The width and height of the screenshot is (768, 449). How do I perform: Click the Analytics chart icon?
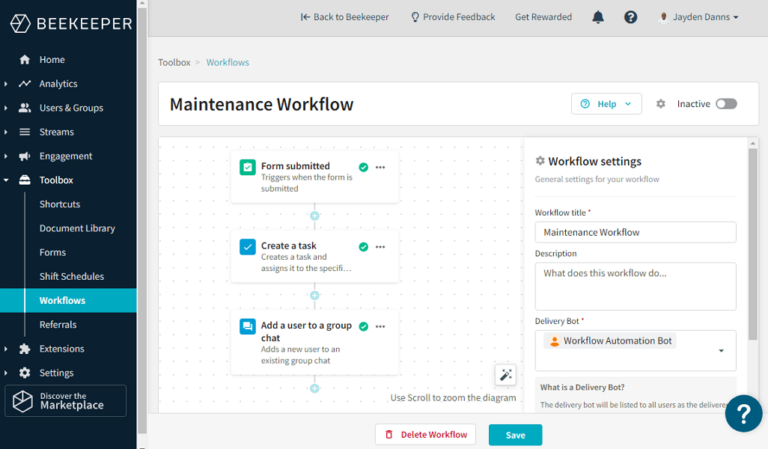point(24,84)
